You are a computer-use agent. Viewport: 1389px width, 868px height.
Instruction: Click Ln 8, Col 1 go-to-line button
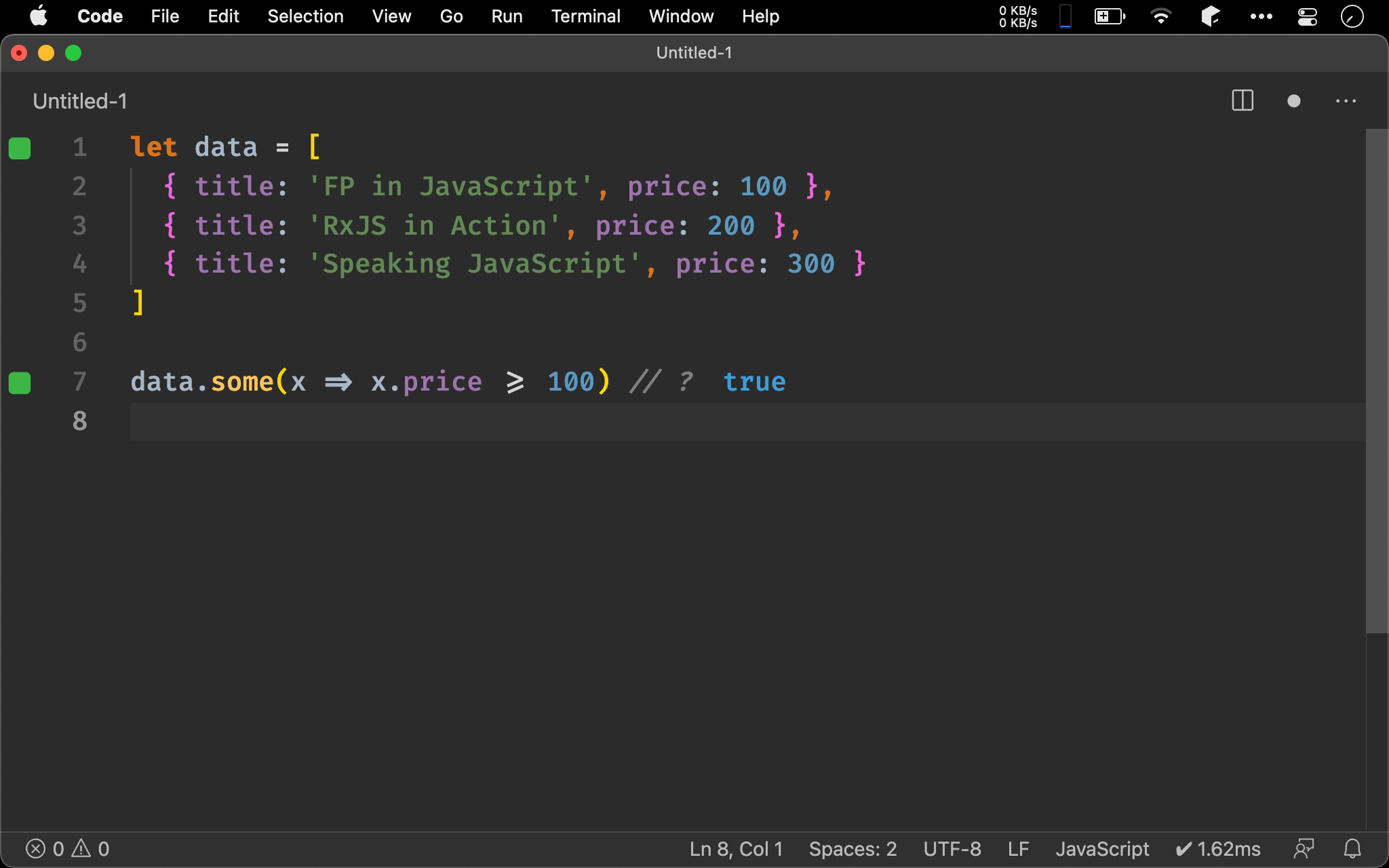[x=736, y=848]
